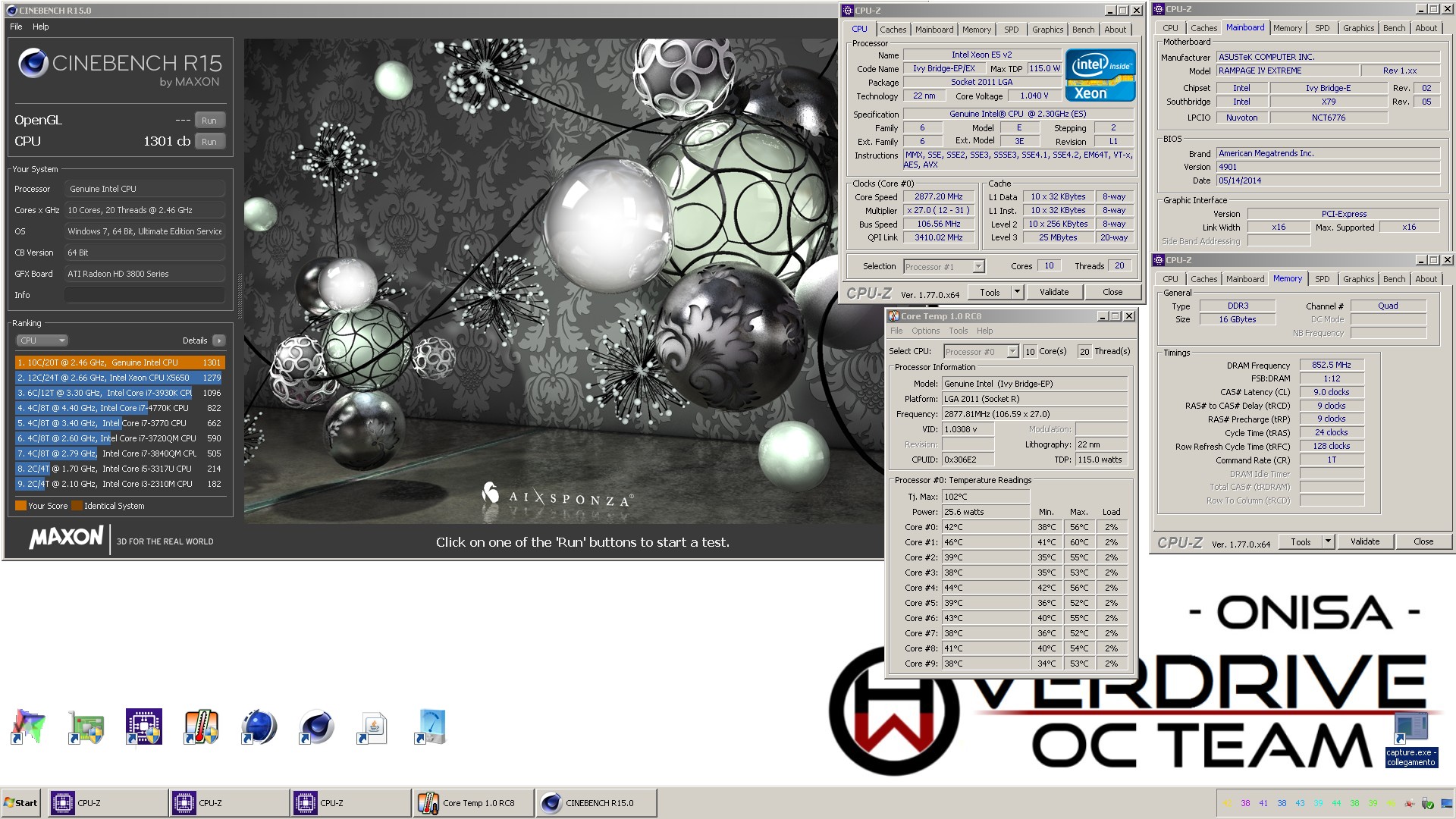1456x819 pixels.
Task: Run the OpenGL test in Cinebench
Action: 209,121
